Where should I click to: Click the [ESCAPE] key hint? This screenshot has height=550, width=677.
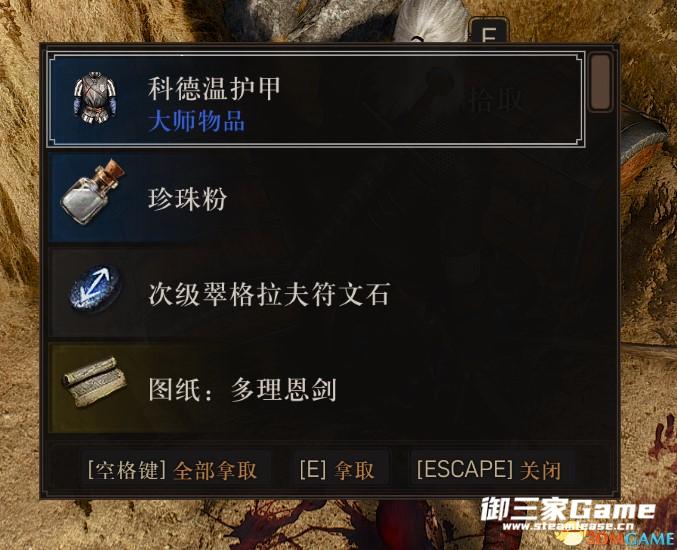click(x=465, y=469)
